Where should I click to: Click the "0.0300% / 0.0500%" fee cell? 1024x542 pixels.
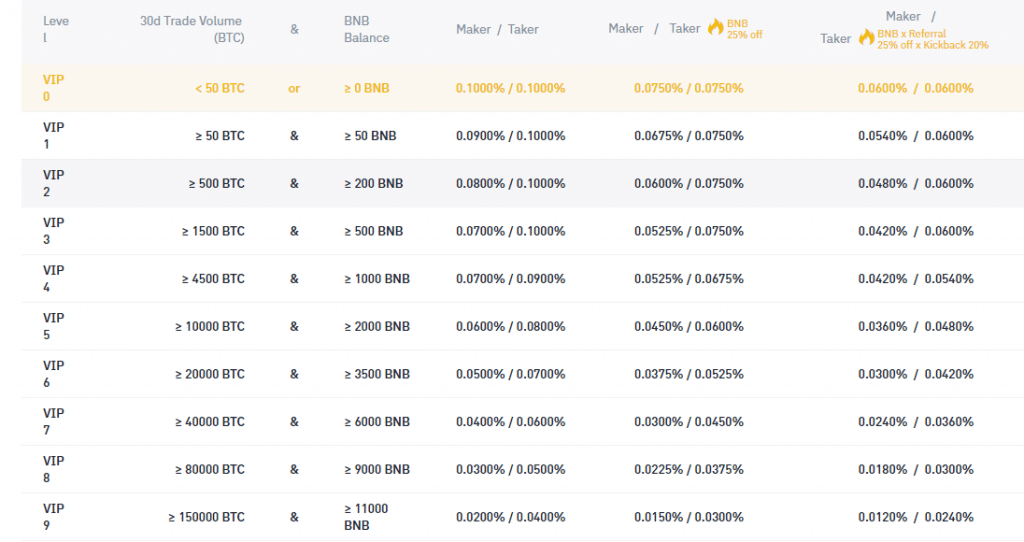[511, 470]
